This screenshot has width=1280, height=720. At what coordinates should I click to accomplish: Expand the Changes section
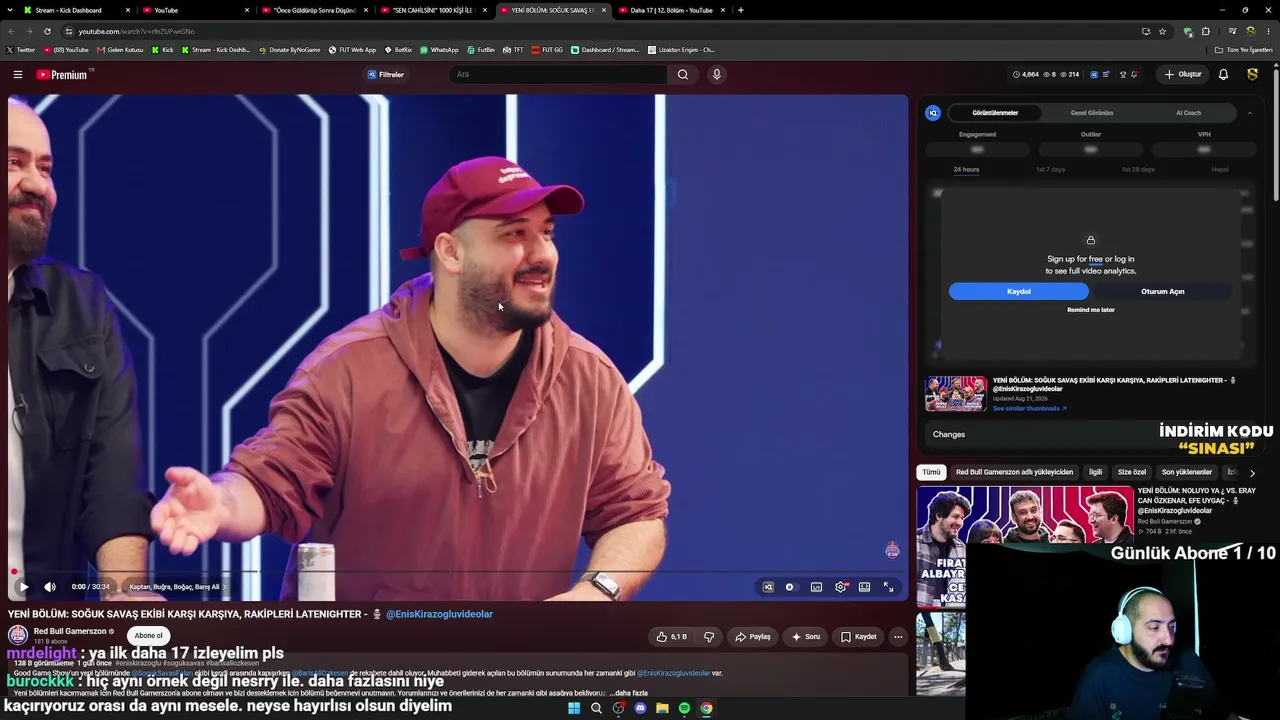tap(1090, 434)
